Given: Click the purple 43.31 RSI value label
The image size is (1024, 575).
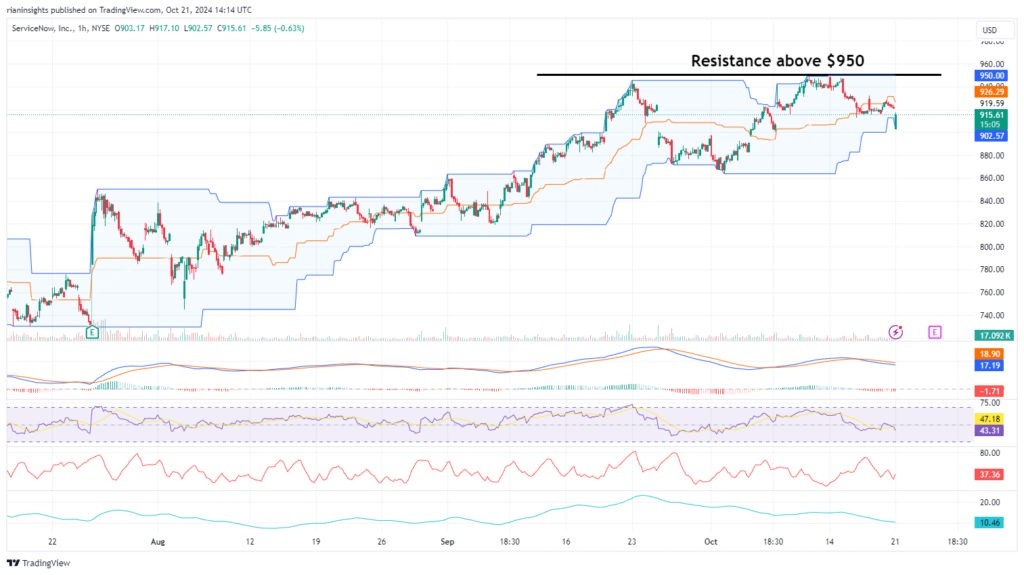Looking at the screenshot, I should coord(991,429).
